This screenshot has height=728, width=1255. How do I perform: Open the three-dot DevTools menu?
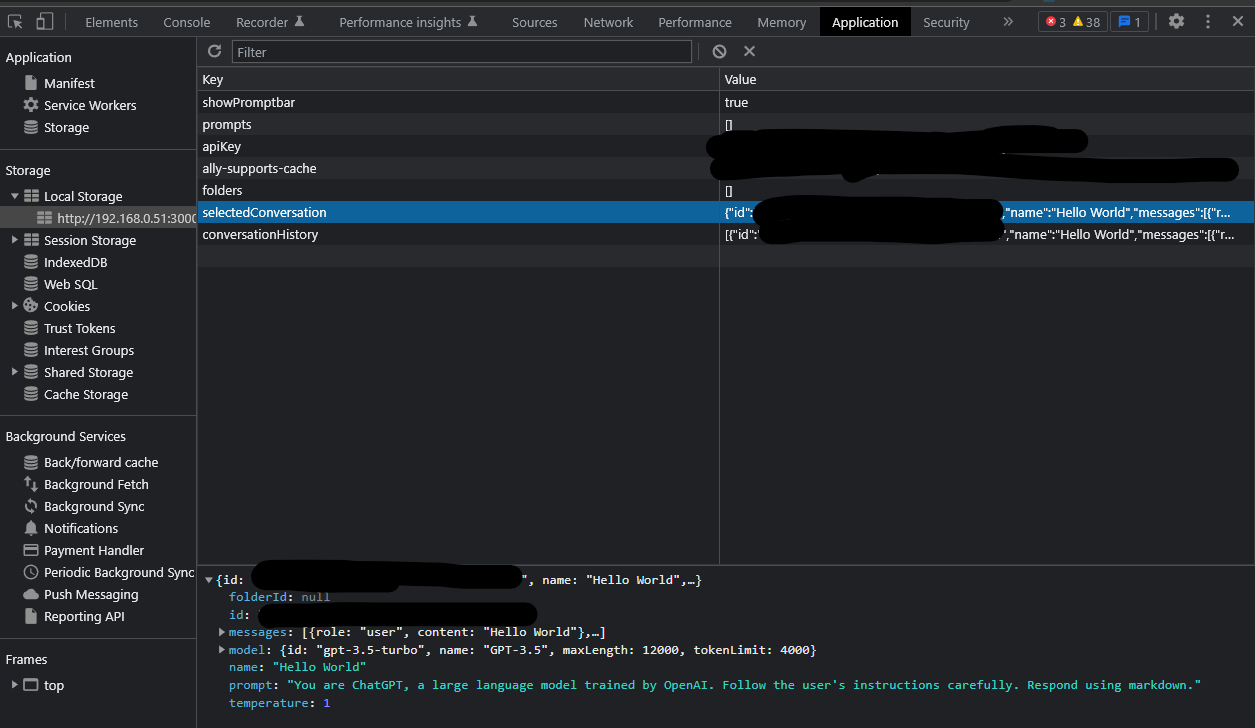(x=1208, y=20)
